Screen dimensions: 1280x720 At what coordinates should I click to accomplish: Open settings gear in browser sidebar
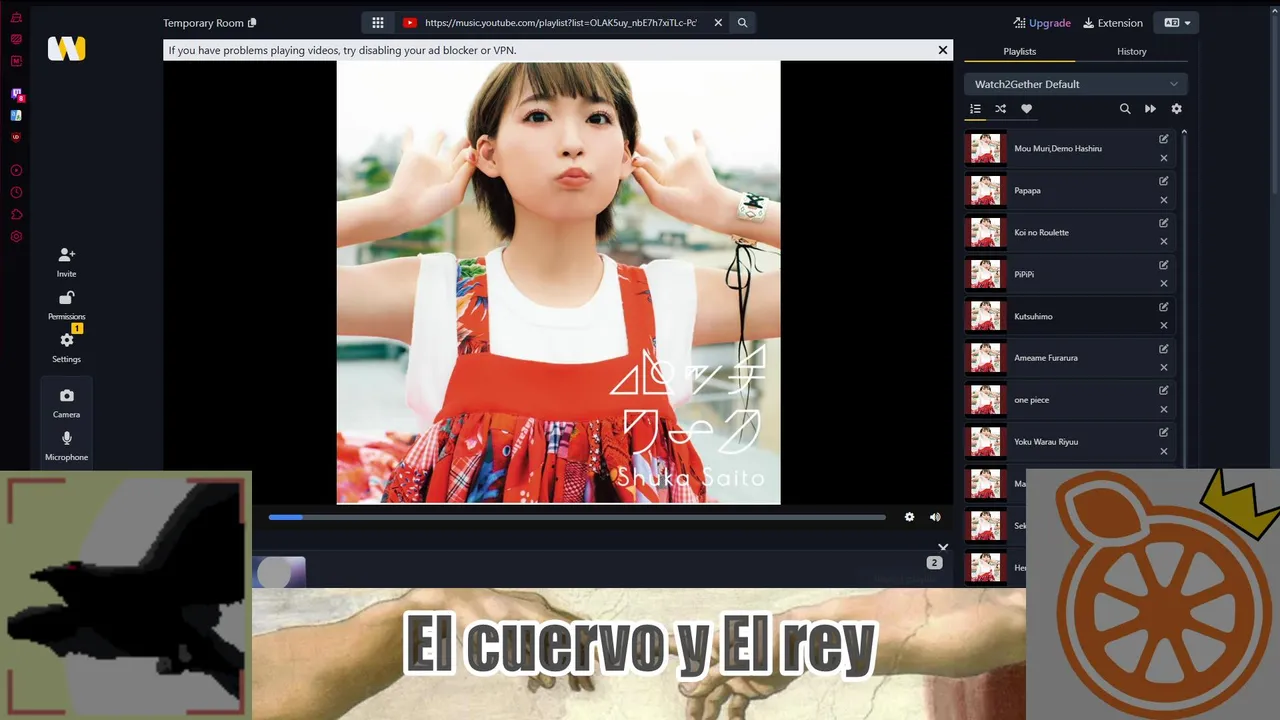pos(16,237)
